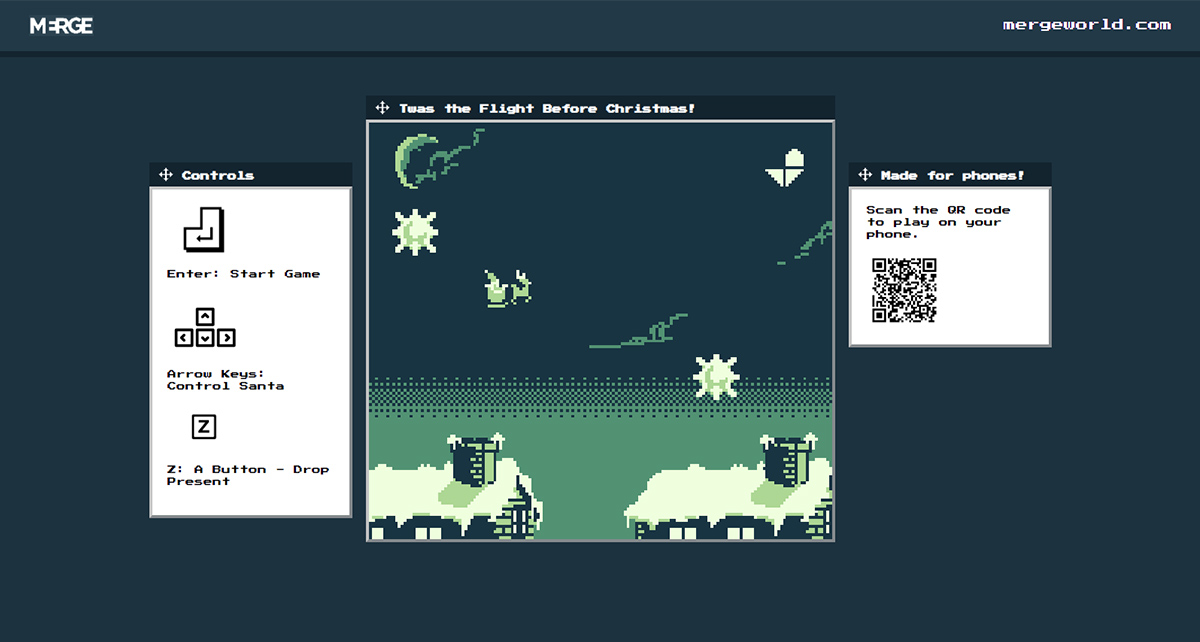Click the Enter key icon

pyautogui.click(x=204, y=229)
